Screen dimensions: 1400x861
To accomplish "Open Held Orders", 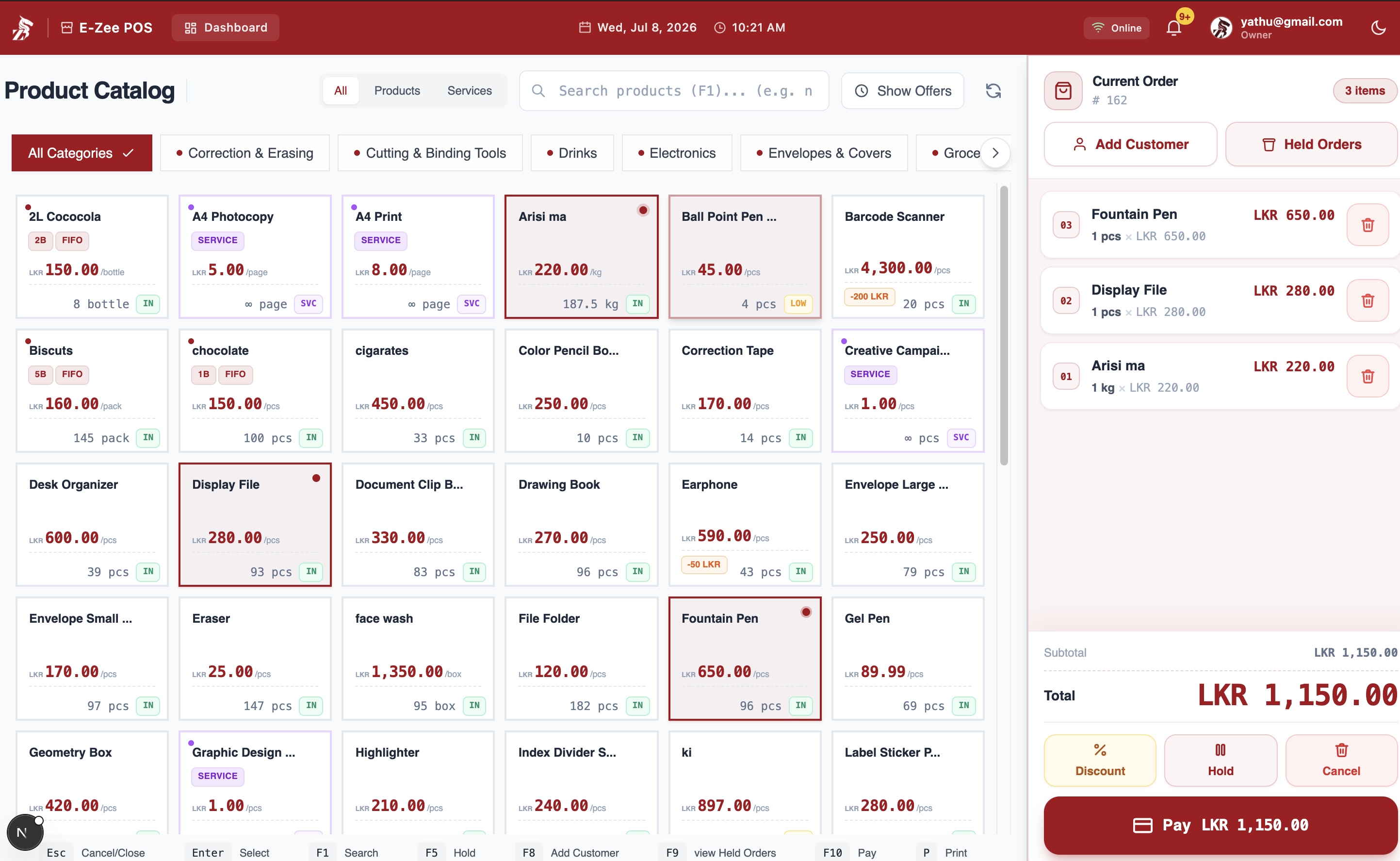I will (1311, 144).
